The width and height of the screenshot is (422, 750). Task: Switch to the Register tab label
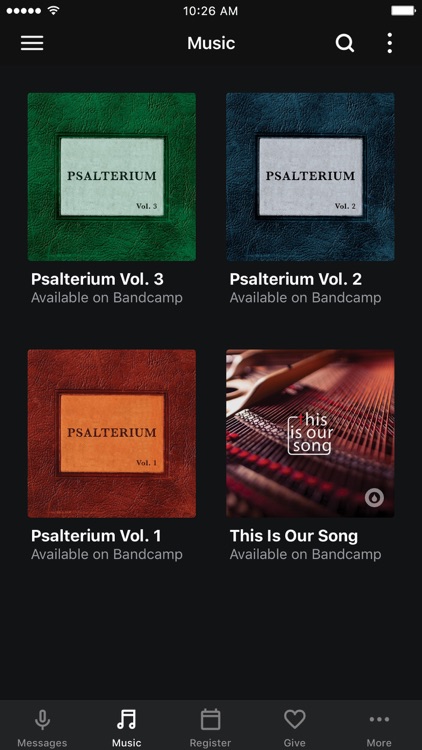[211, 743]
